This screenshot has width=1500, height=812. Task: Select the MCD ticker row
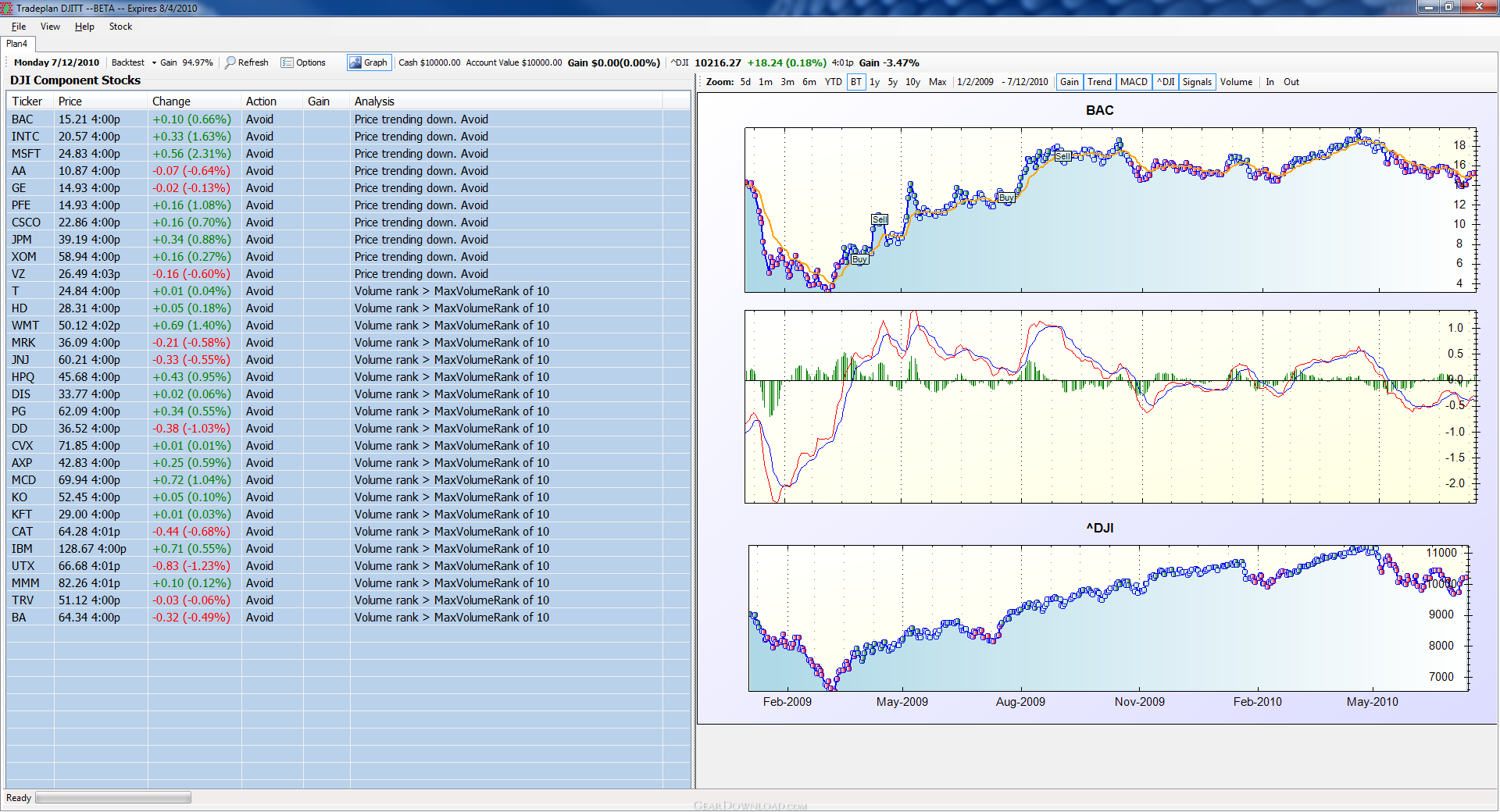tap(348, 480)
